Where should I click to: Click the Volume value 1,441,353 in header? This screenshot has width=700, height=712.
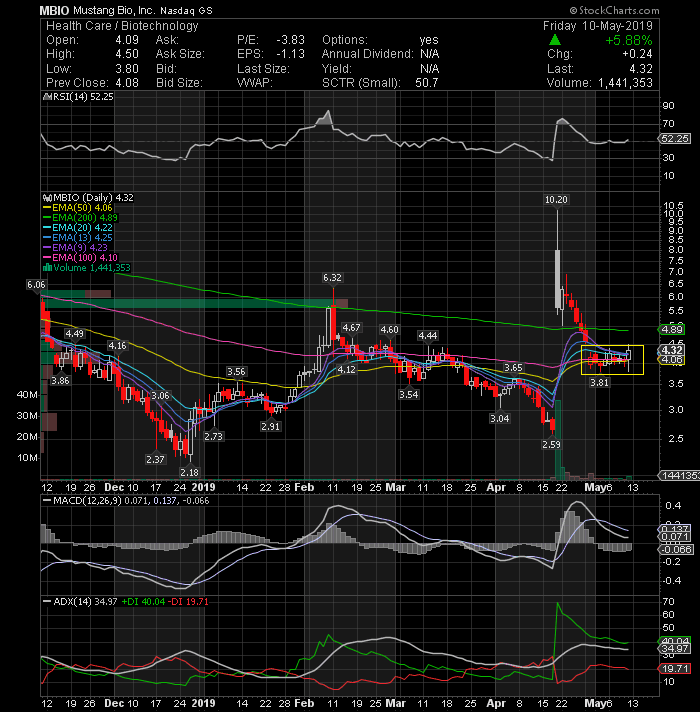click(625, 83)
